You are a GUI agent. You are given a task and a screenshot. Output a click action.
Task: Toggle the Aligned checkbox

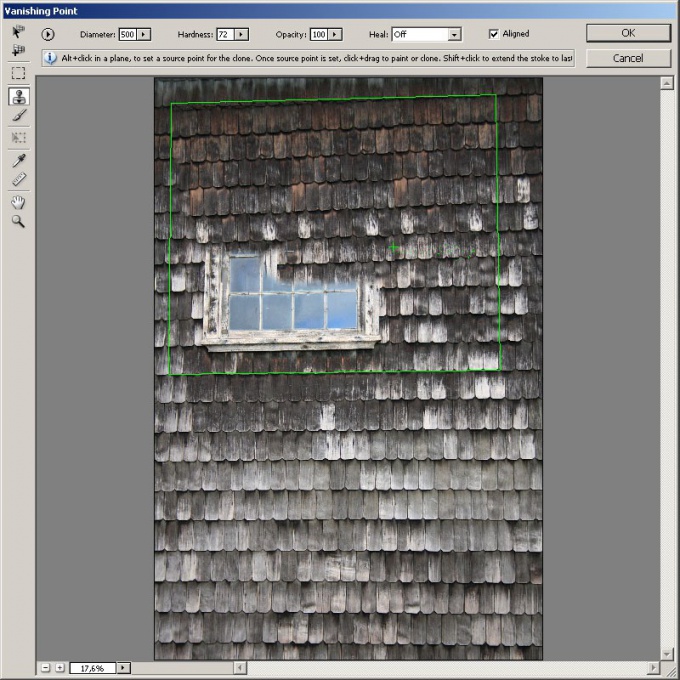(494, 34)
